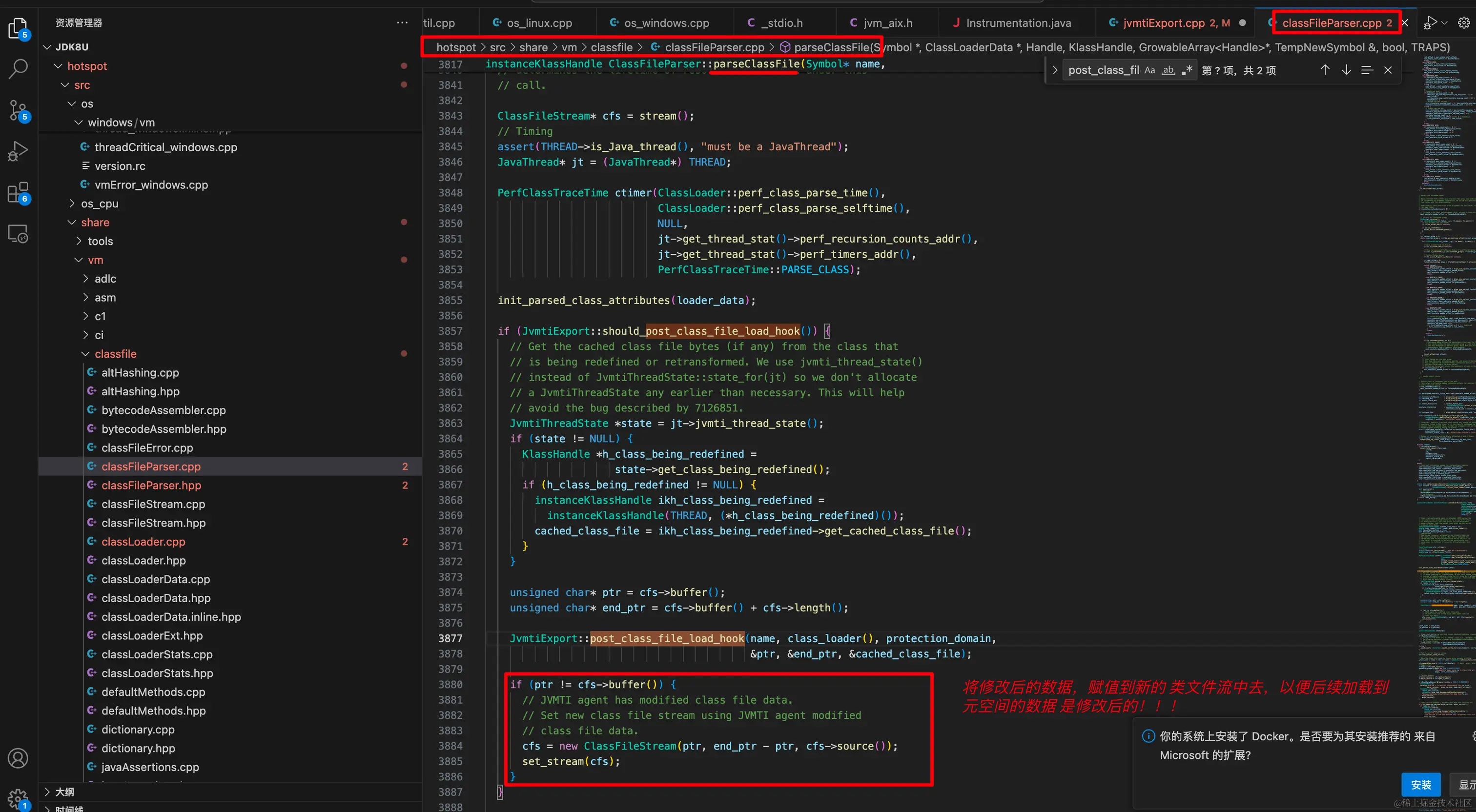Screen dimensions: 1476x812
Task: Expand the tools folder
Action: pyautogui.click(x=100, y=241)
